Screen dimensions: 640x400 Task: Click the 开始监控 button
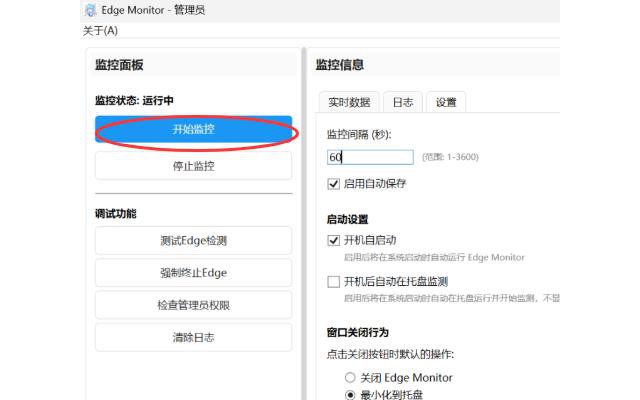(x=193, y=129)
